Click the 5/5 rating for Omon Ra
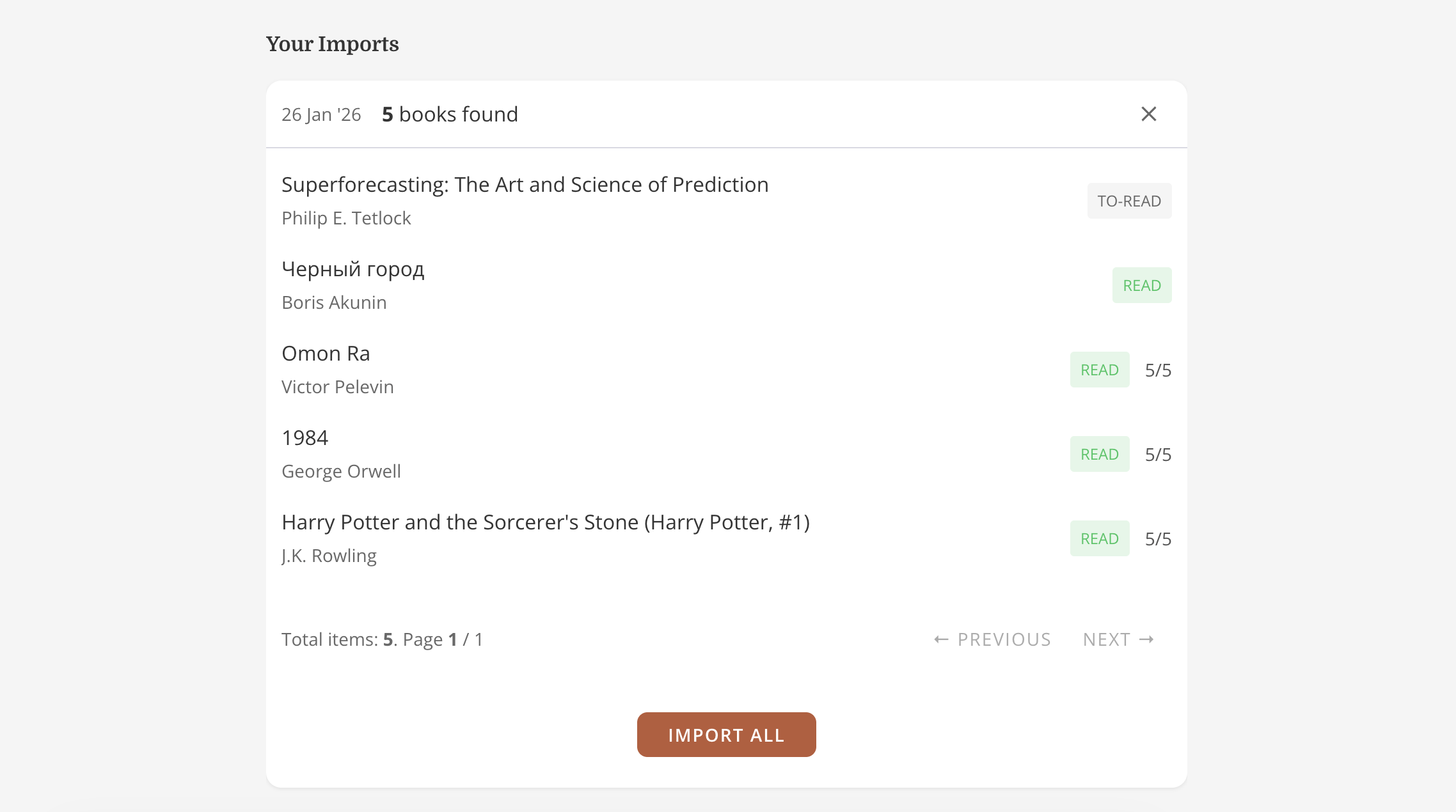Screen dimensions: 1456x812 (1158, 370)
